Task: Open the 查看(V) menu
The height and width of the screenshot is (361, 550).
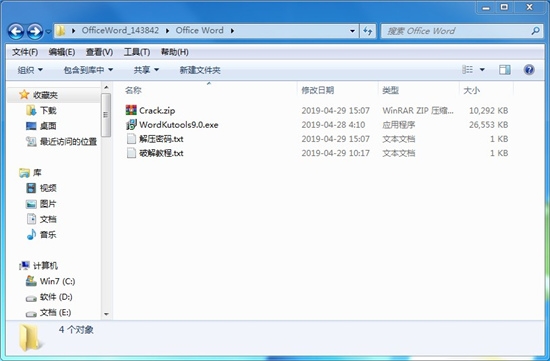Action: click(x=99, y=52)
